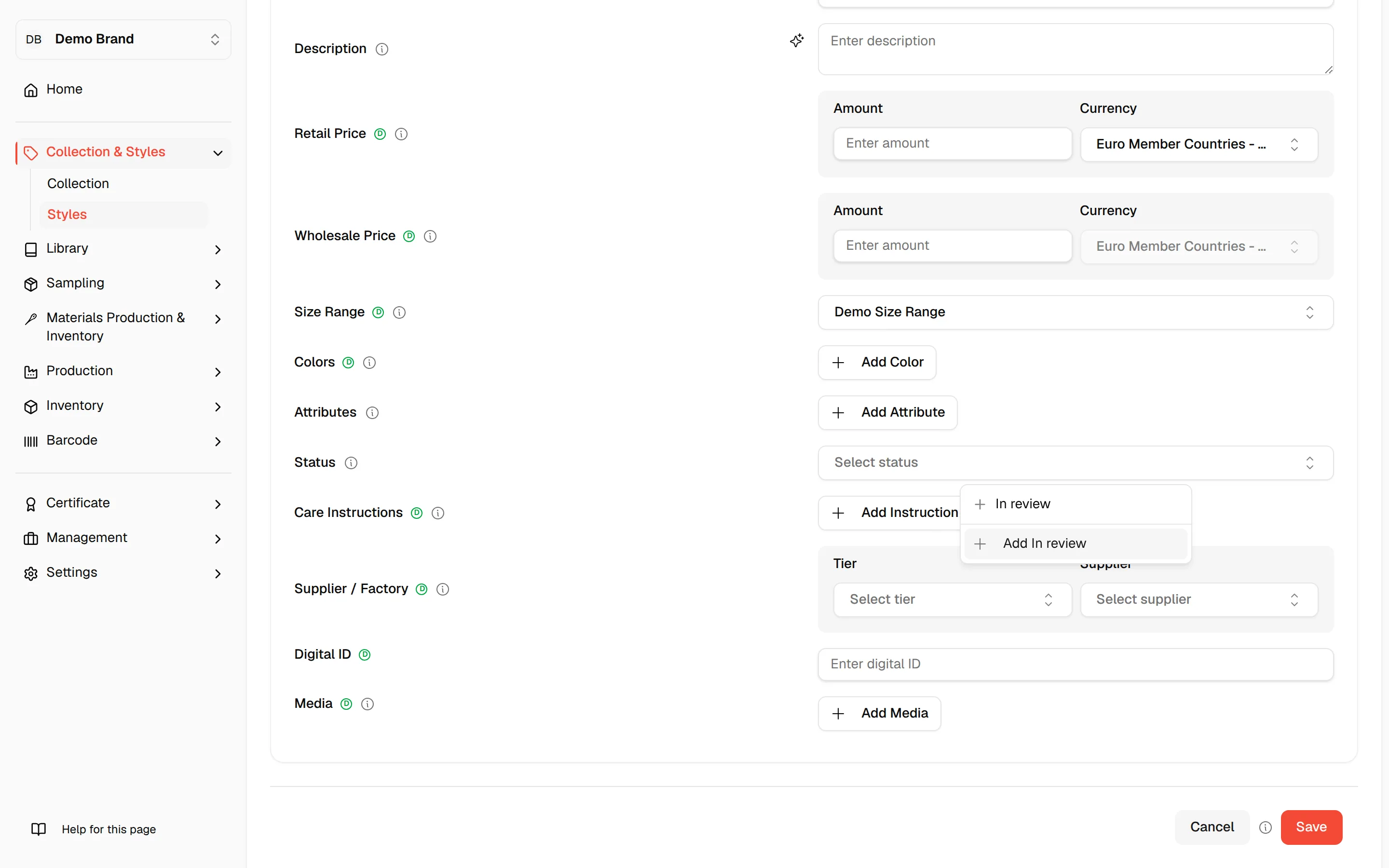Click the Home house icon in sidebar
This screenshot has width=1389, height=868.
[x=31, y=90]
